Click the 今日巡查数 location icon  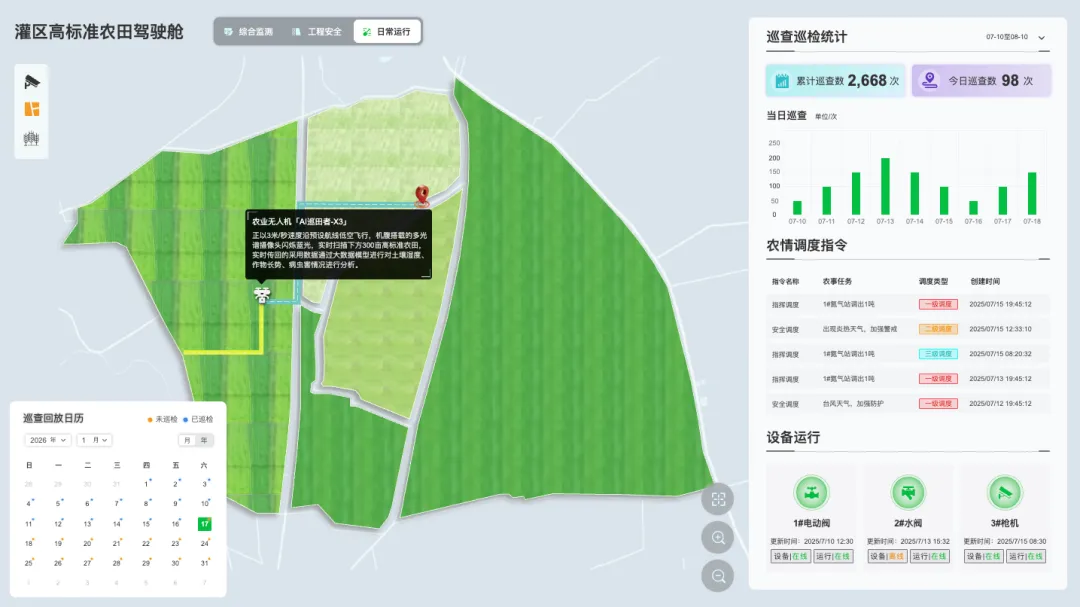click(930, 80)
